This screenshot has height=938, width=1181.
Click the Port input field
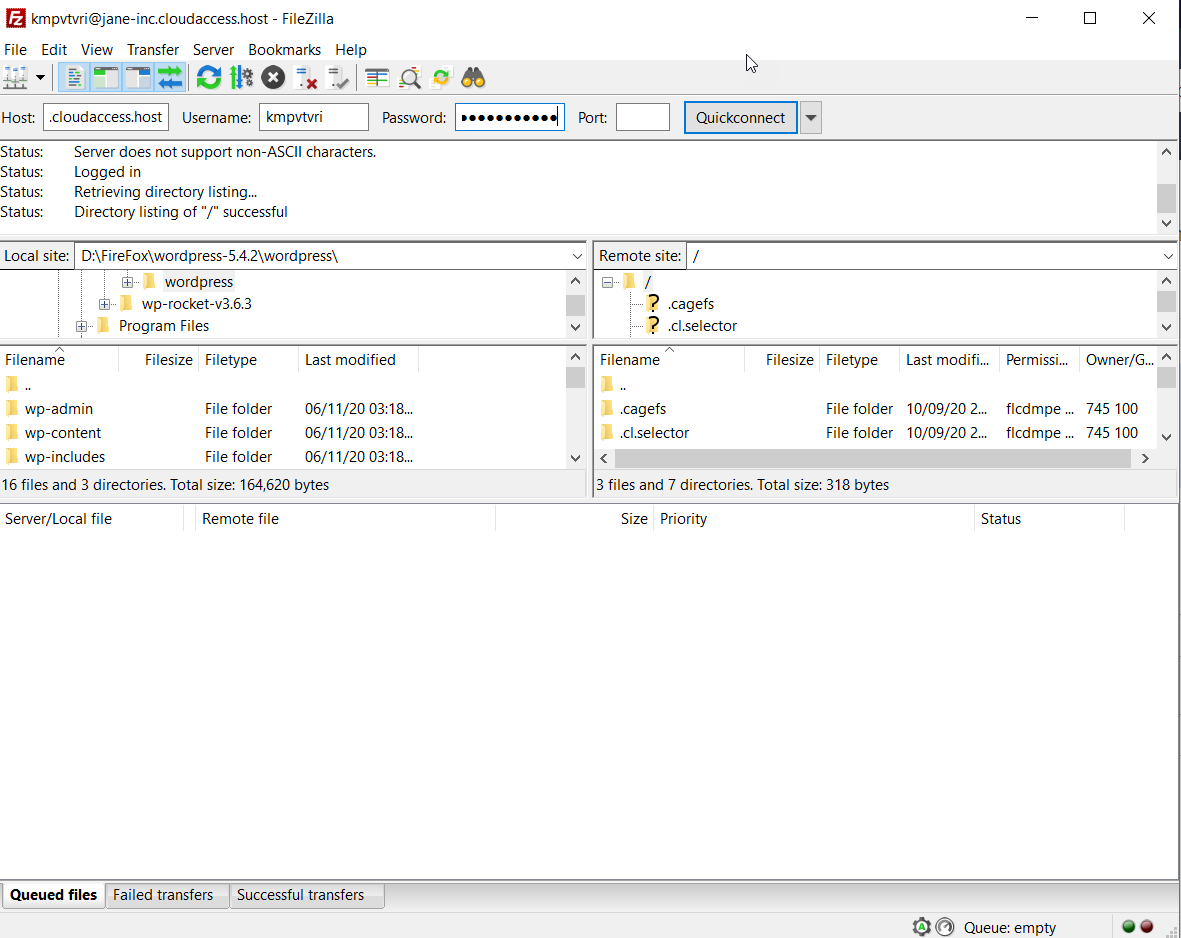coord(642,118)
